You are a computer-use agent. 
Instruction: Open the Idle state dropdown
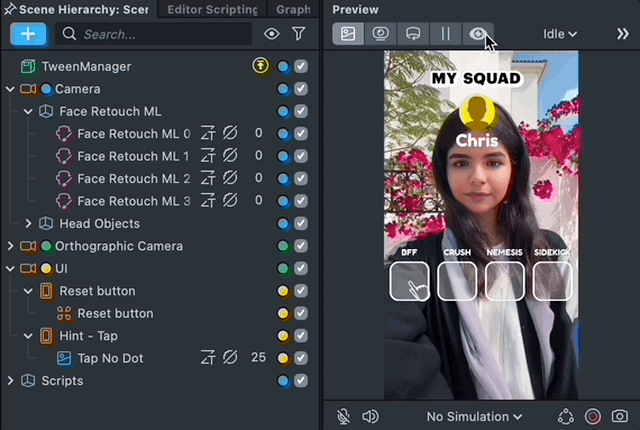click(x=560, y=34)
